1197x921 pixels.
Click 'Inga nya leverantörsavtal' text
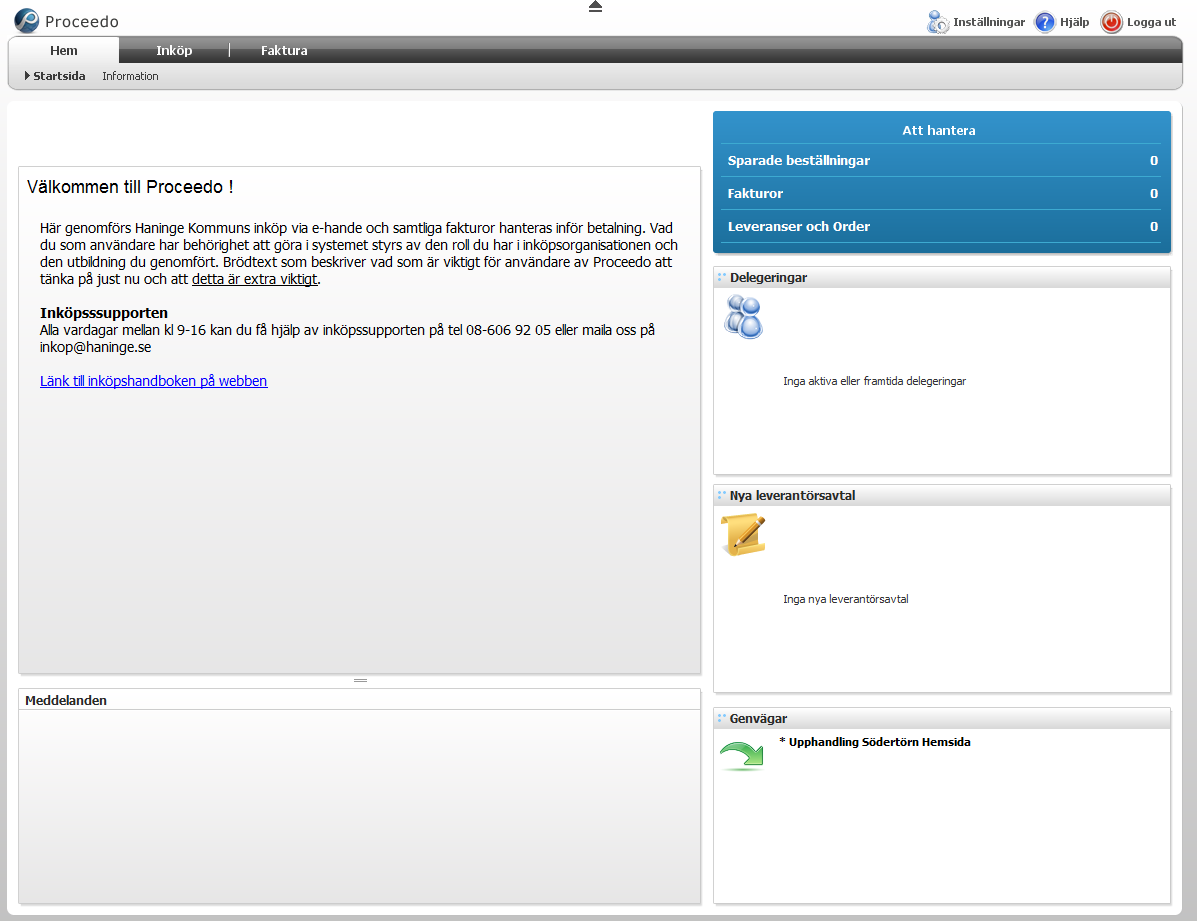[845, 599]
